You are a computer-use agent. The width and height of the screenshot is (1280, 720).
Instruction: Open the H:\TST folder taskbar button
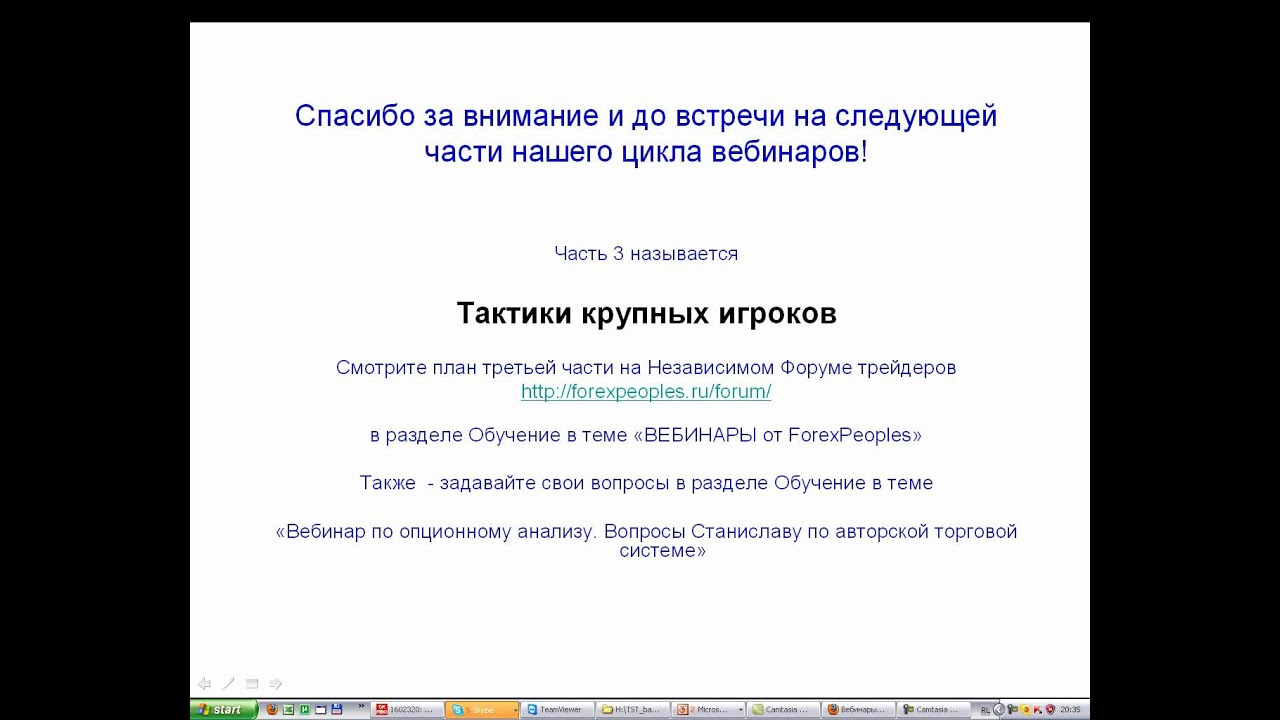(633, 710)
